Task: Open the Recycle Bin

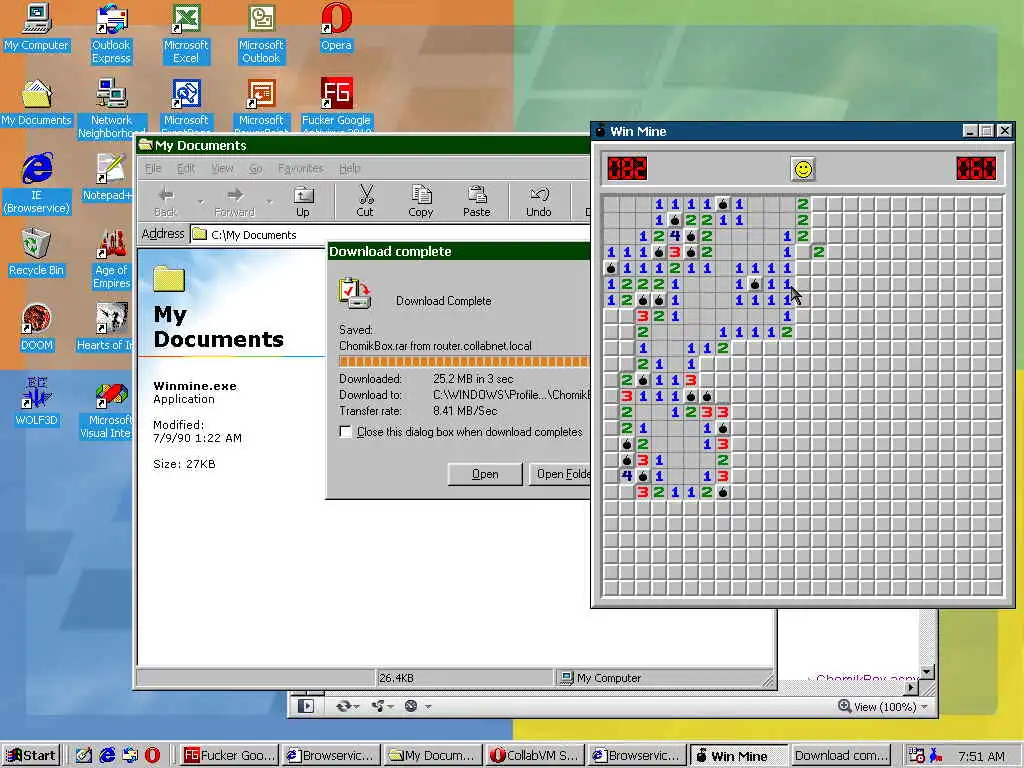Action: [37, 253]
